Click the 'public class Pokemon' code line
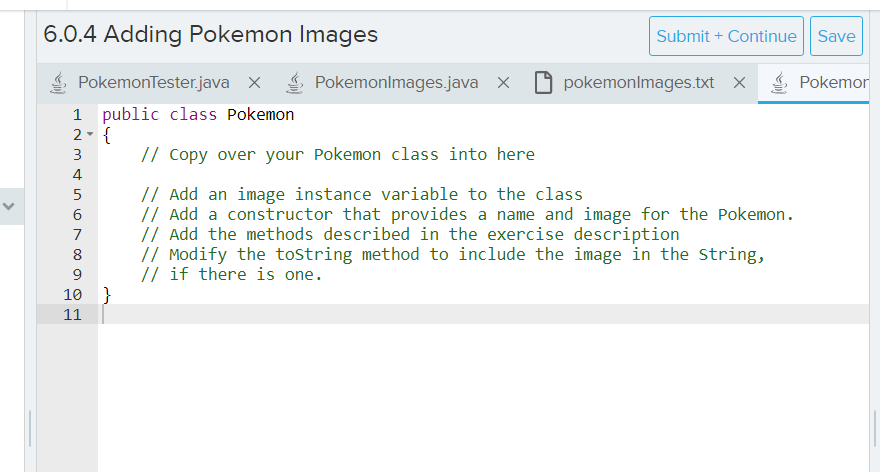Viewport: 880px width, 472px height. (x=198, y=114)
